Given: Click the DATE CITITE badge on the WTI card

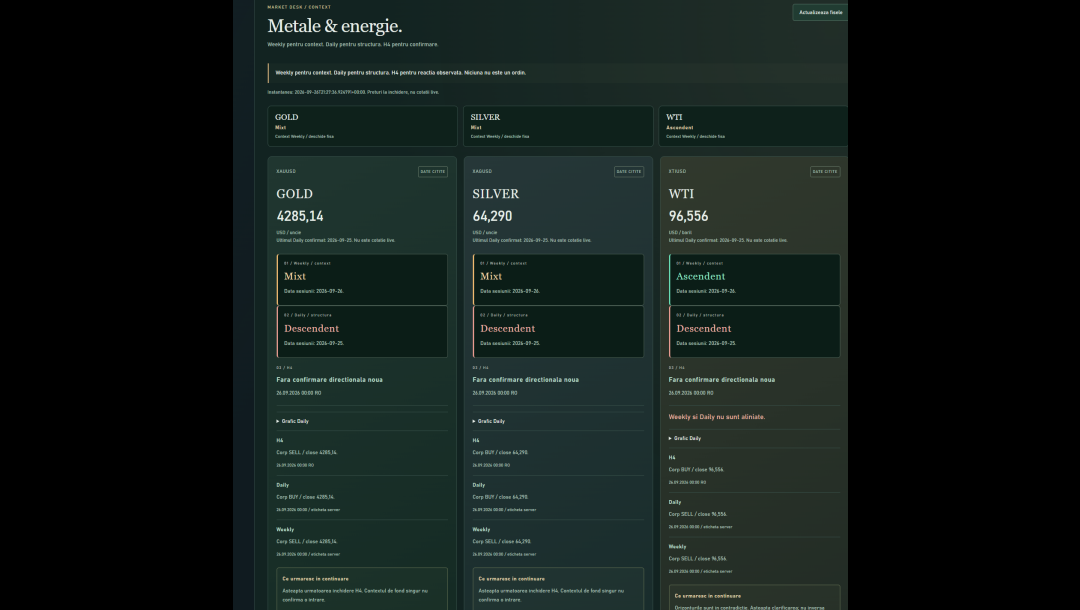Looking at the screenshot, I should click(825, 171).
